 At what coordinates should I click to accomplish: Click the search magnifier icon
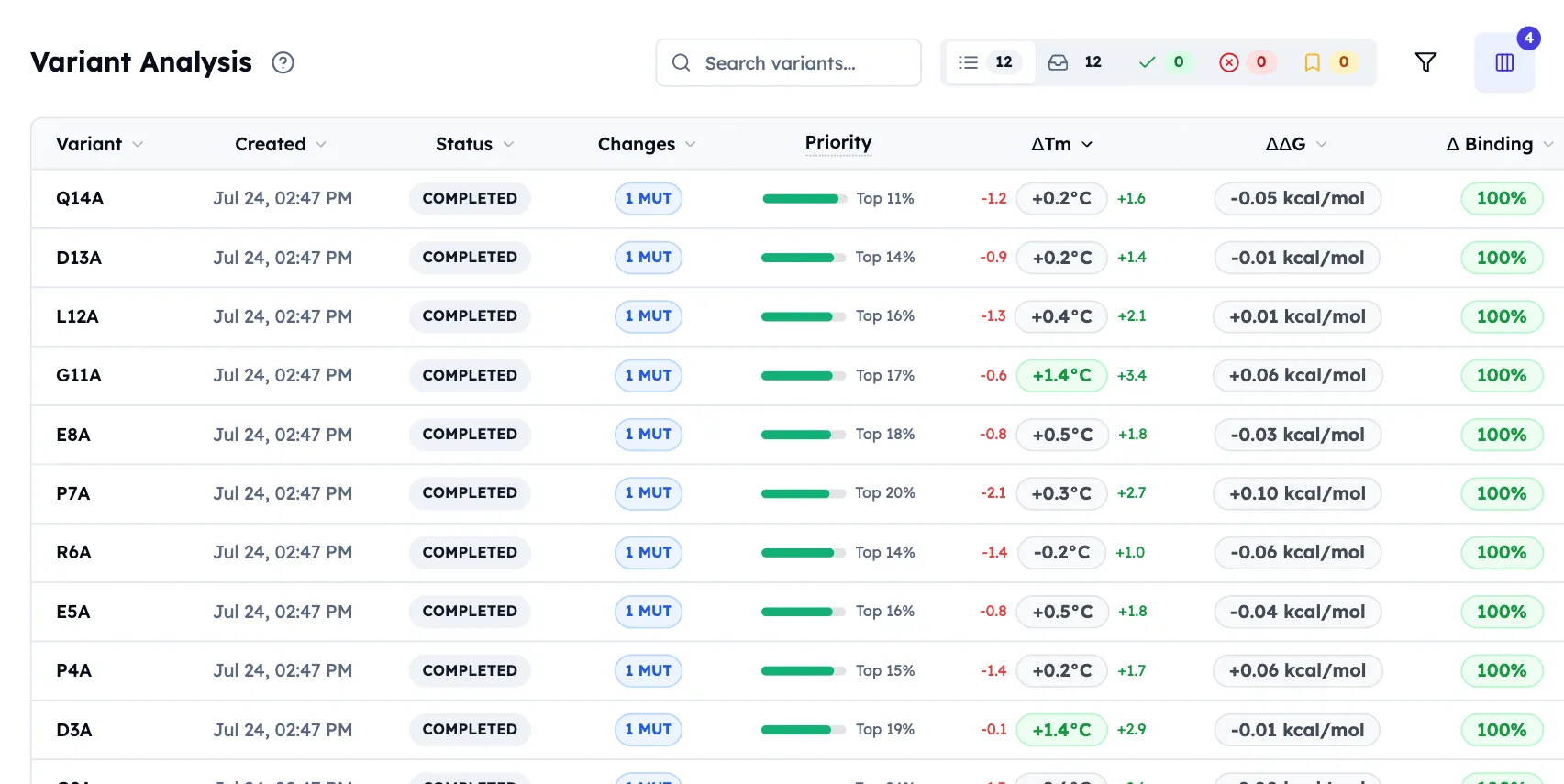click(x=681, y=62)
